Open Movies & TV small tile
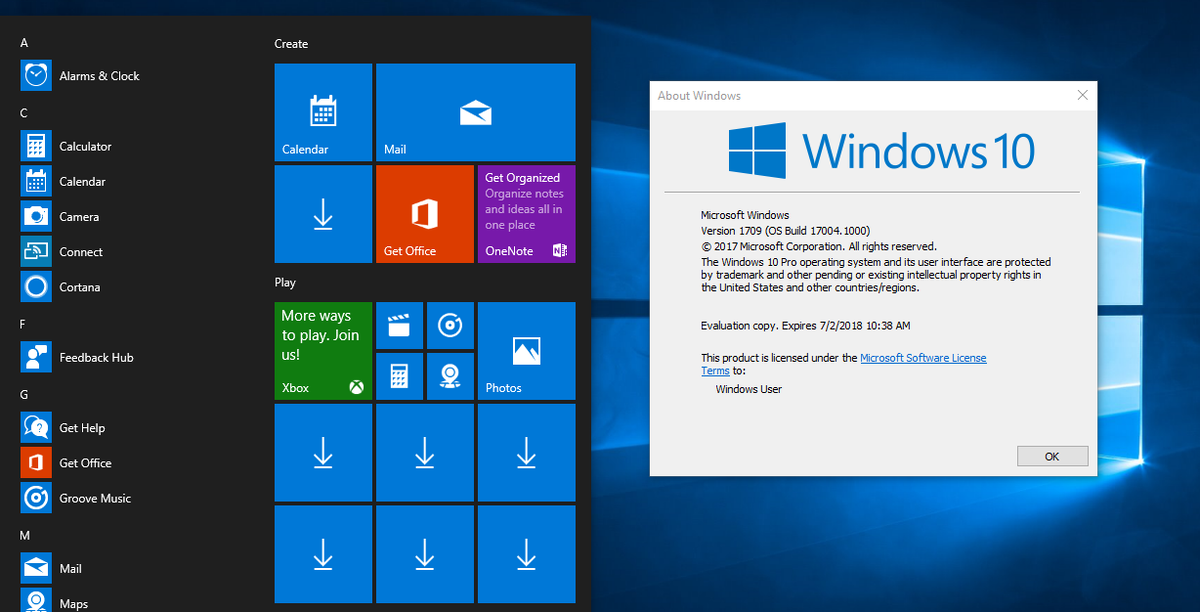Image resolution: width=1200 pixels, height=612 pixels. (x=399, y=326)
